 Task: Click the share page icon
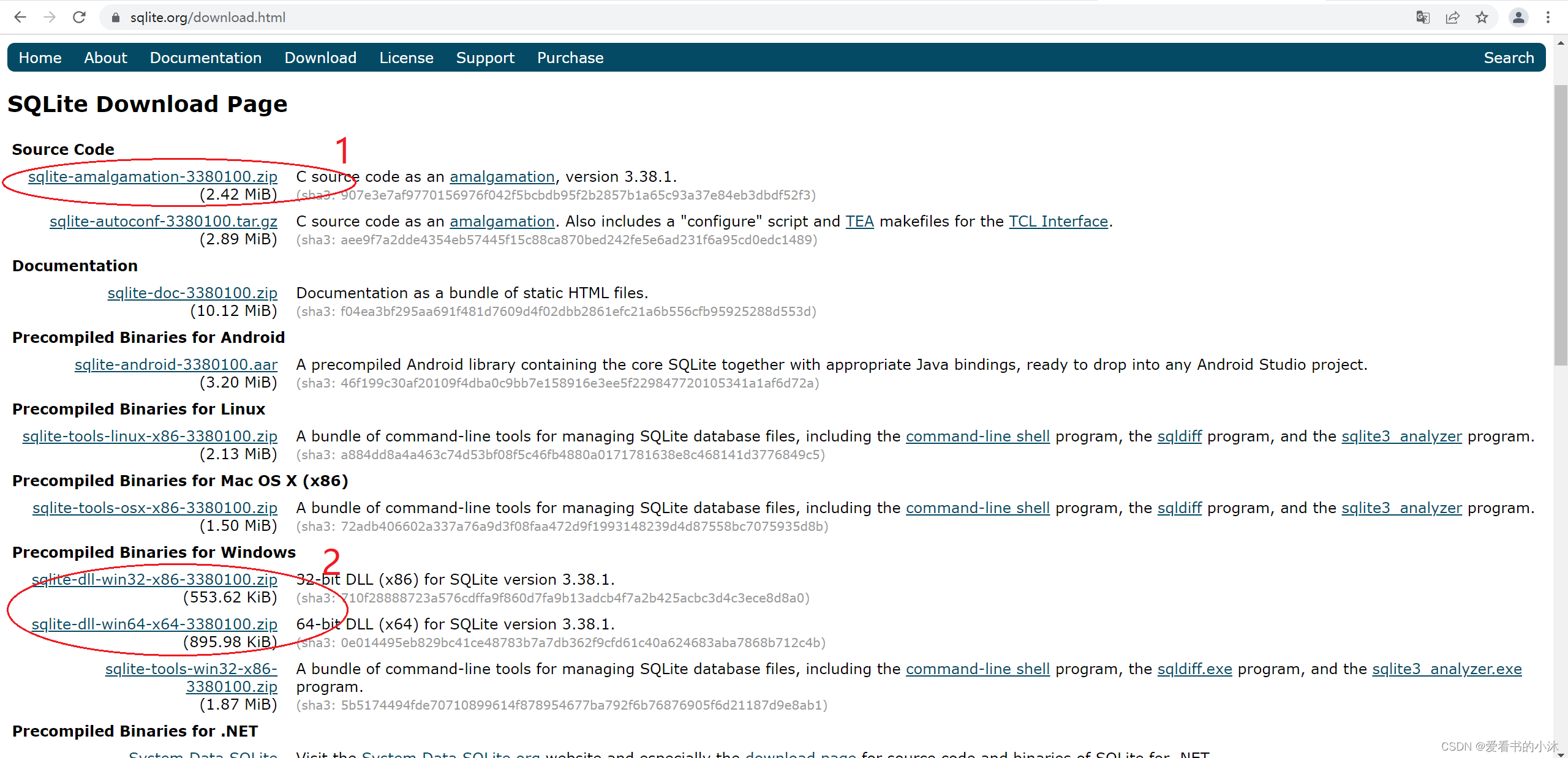(x=1452, y=17)
